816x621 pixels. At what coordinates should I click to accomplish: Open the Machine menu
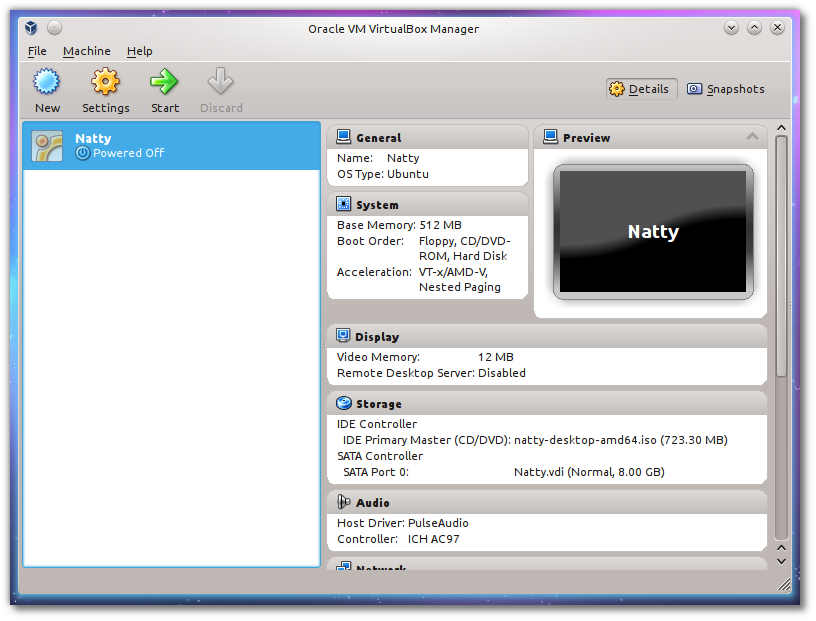coord(87,51)
